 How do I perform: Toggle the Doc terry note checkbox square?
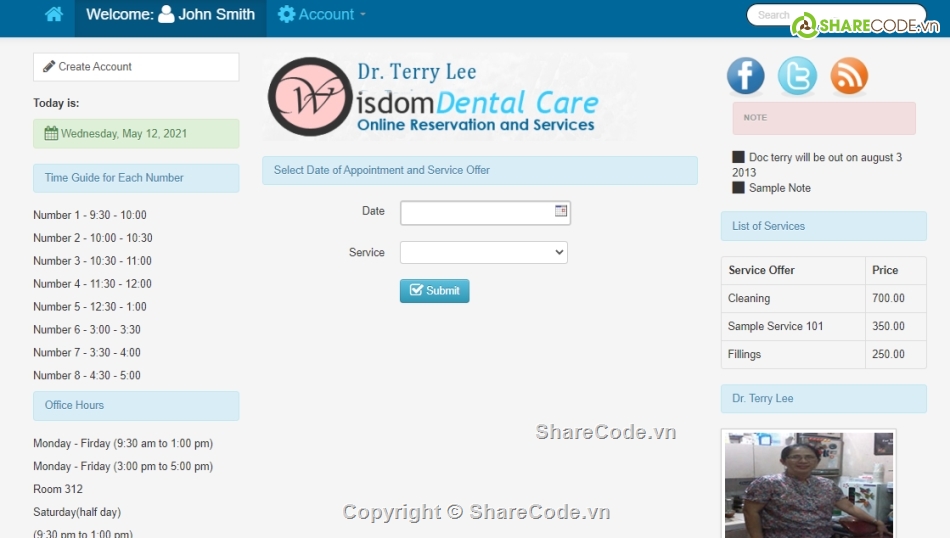[738, 158]
